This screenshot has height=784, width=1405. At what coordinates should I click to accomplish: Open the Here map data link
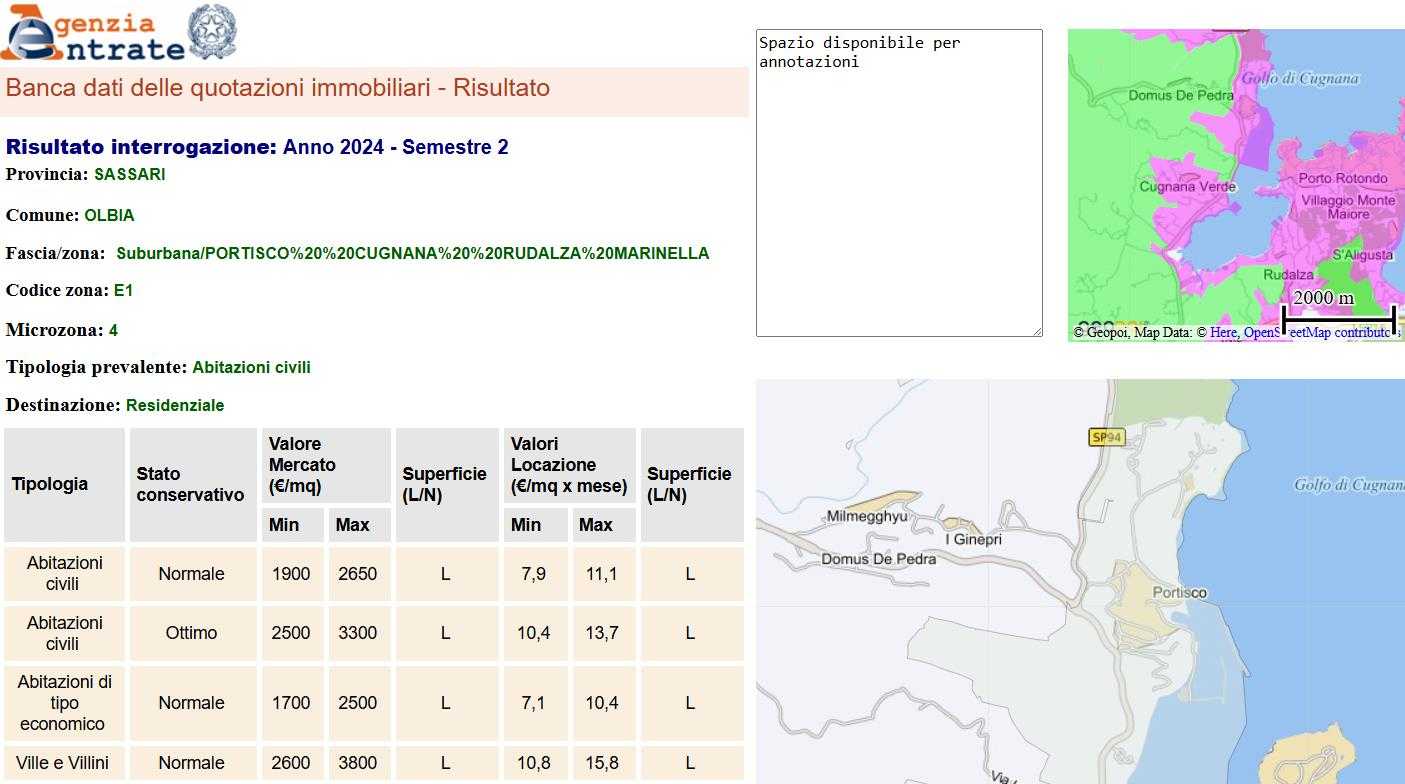(x=1223, y=332)
